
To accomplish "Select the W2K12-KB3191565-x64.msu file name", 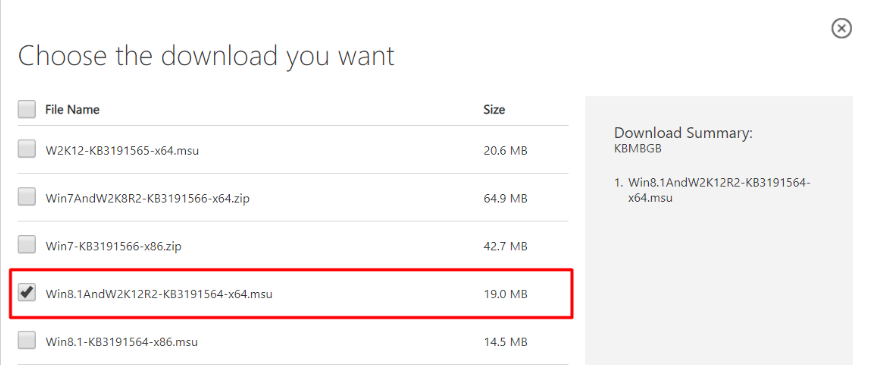I will [122, 150].
